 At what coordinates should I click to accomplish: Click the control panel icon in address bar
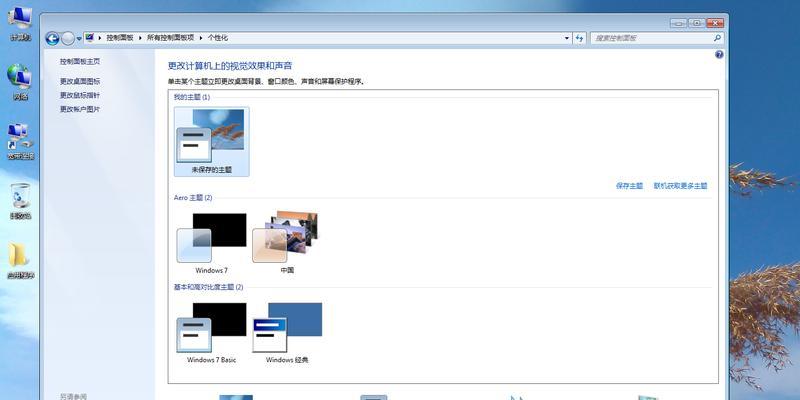point(90,37)
